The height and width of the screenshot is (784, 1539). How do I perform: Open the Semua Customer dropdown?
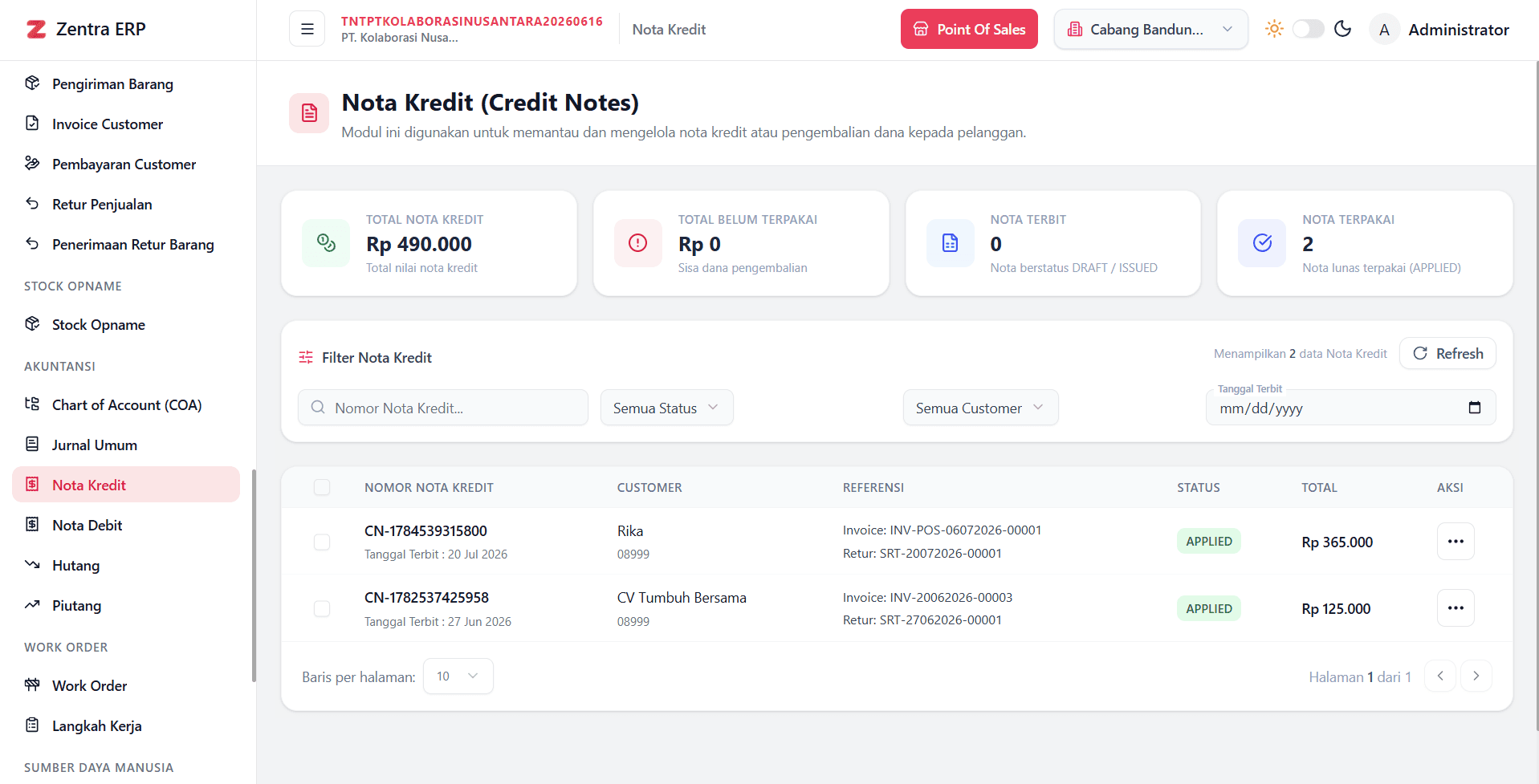[x=980, y=408]
